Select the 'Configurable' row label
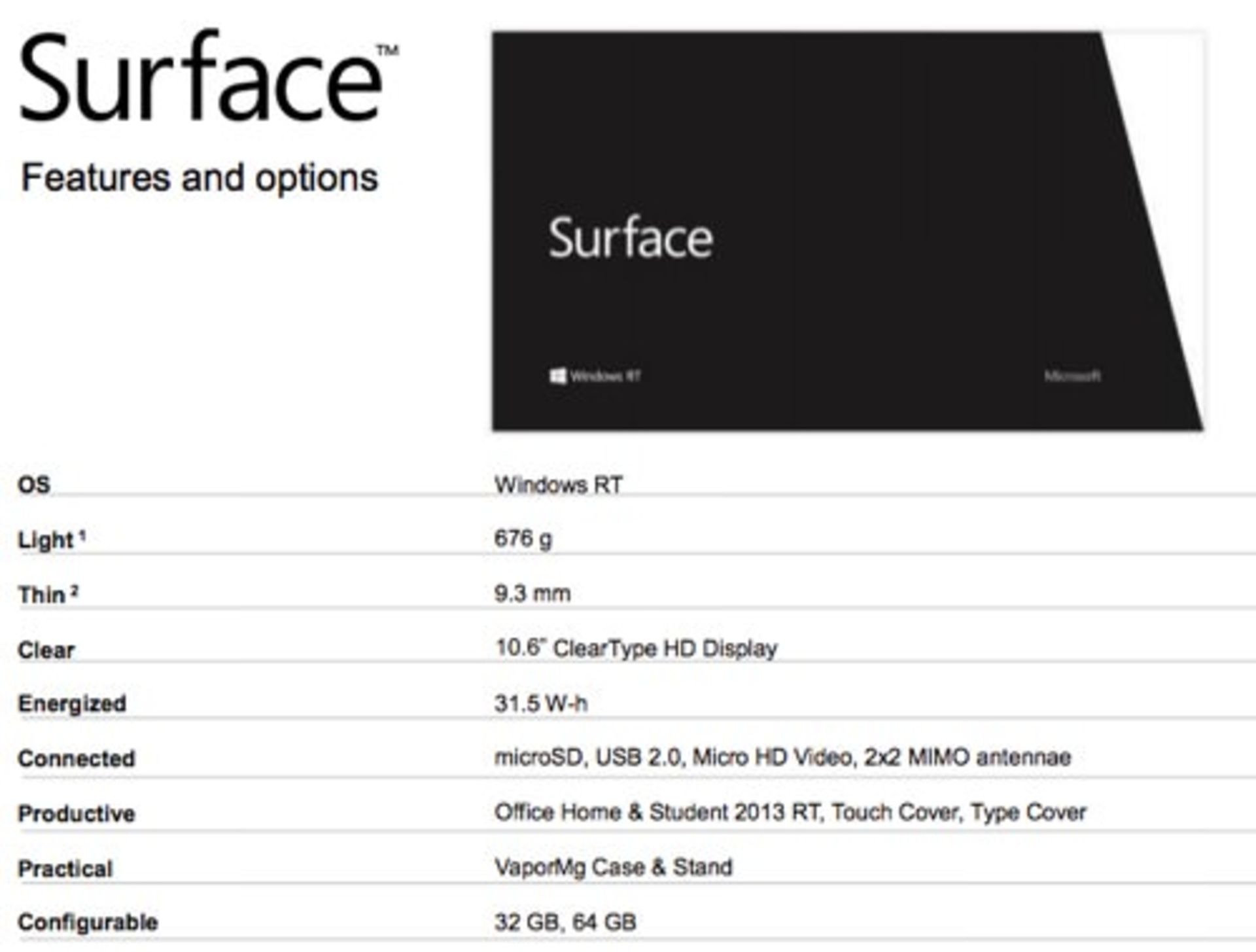1256x952 pixels. pyautogui.click(x=88, y=923)
